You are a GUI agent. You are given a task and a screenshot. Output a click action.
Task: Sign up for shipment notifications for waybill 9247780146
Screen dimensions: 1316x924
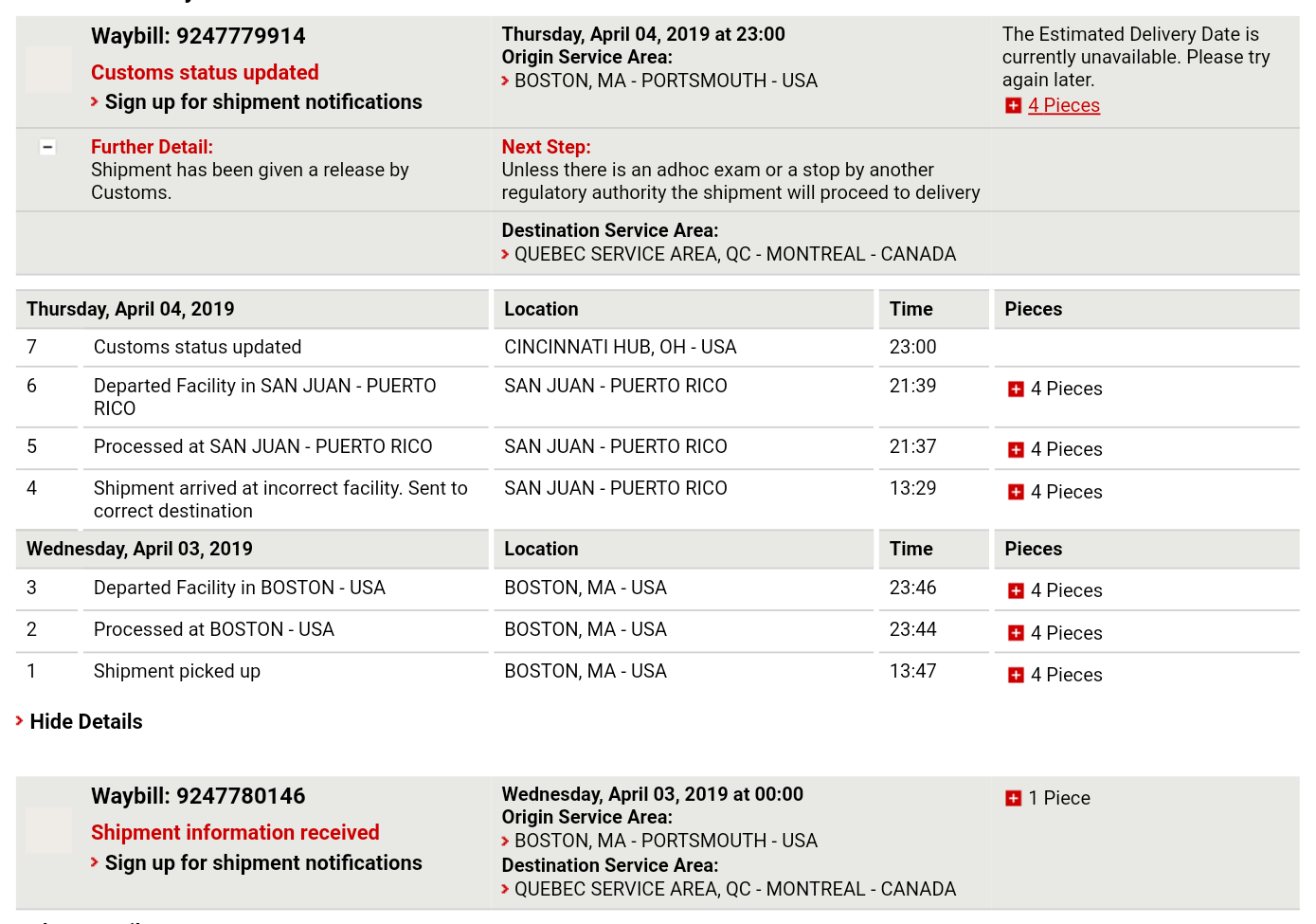263,862
